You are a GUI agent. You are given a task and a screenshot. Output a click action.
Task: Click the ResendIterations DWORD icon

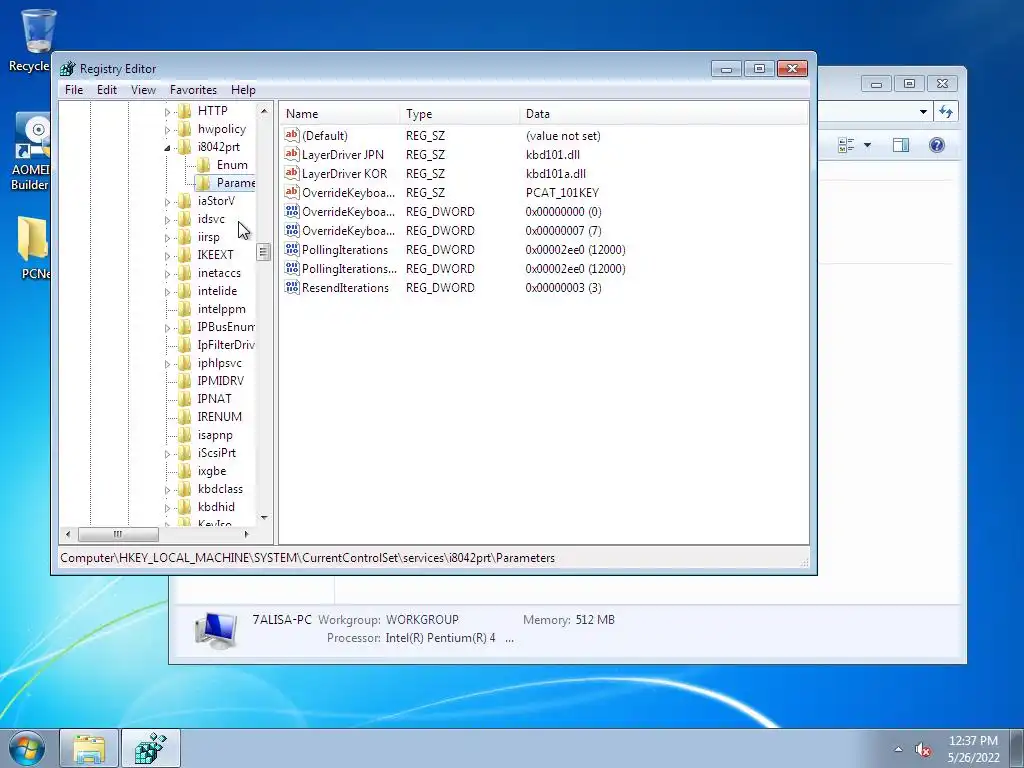[292, 287]
